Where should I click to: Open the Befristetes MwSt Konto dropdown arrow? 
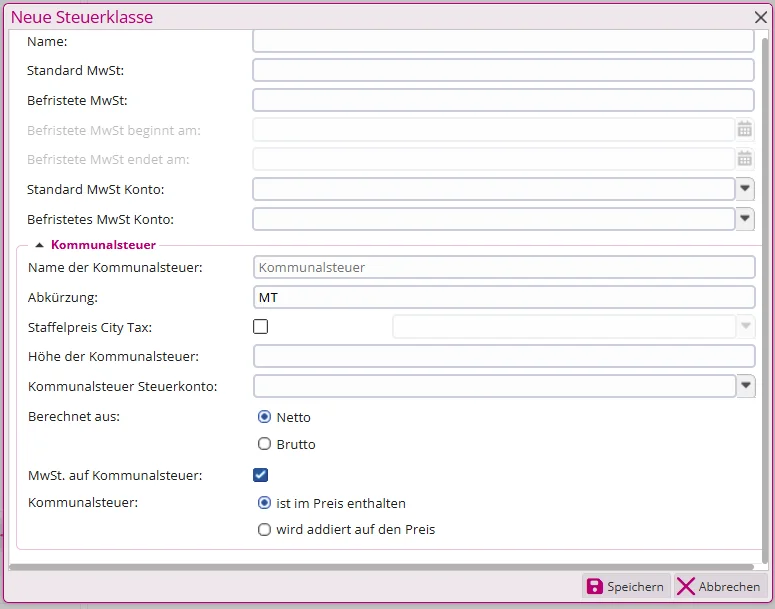tap(745, 218)
